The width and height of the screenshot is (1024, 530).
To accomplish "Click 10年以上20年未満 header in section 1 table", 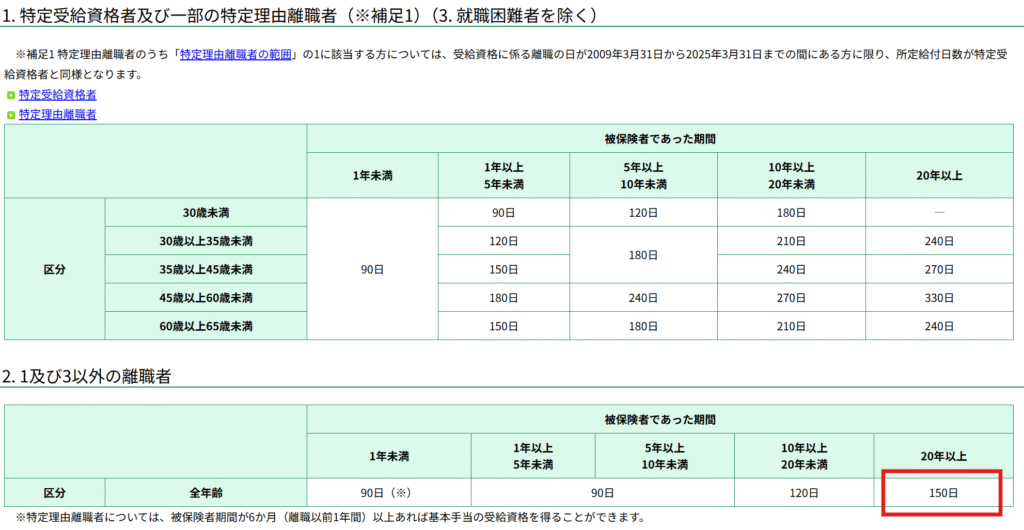I will (x=792, y=176).
